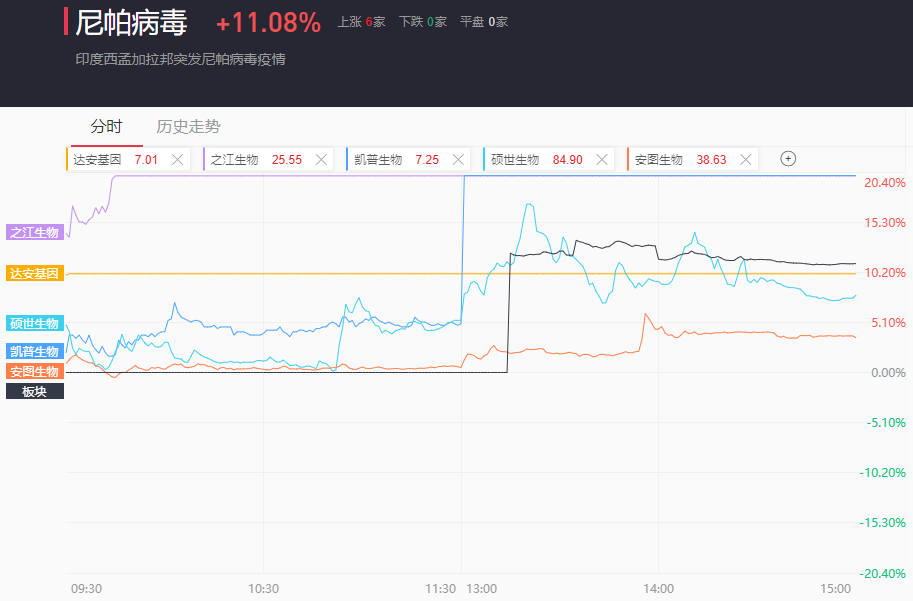The image size is (913, 601).
Task: Open the 历史走势 tab
Action: click(x=188, y=127)
